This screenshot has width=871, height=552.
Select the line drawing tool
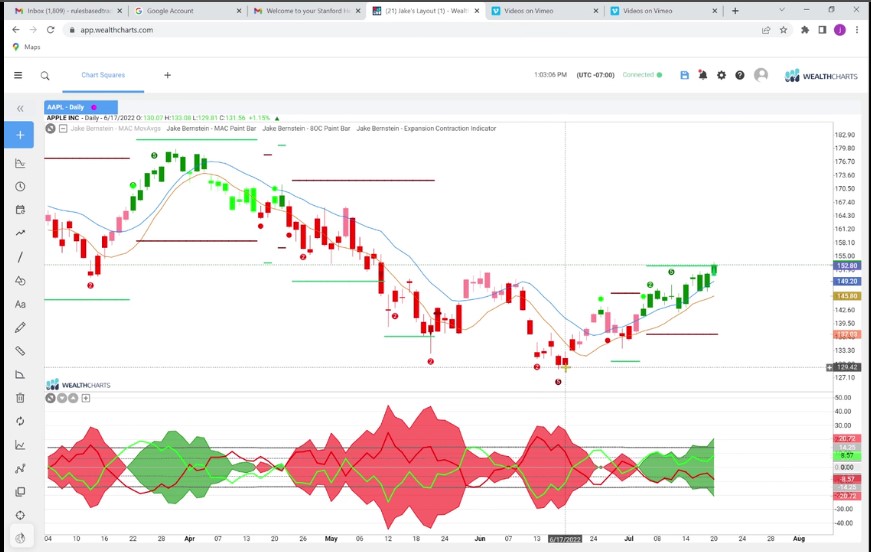pyautogui.click(x=20, y=257)
